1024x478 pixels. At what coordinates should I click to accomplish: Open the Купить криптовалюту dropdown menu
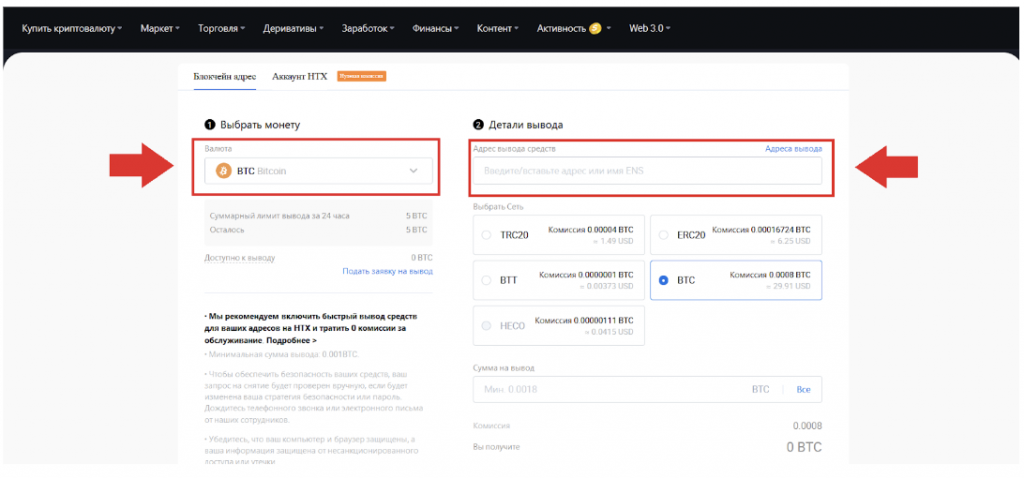coord(71,28)
